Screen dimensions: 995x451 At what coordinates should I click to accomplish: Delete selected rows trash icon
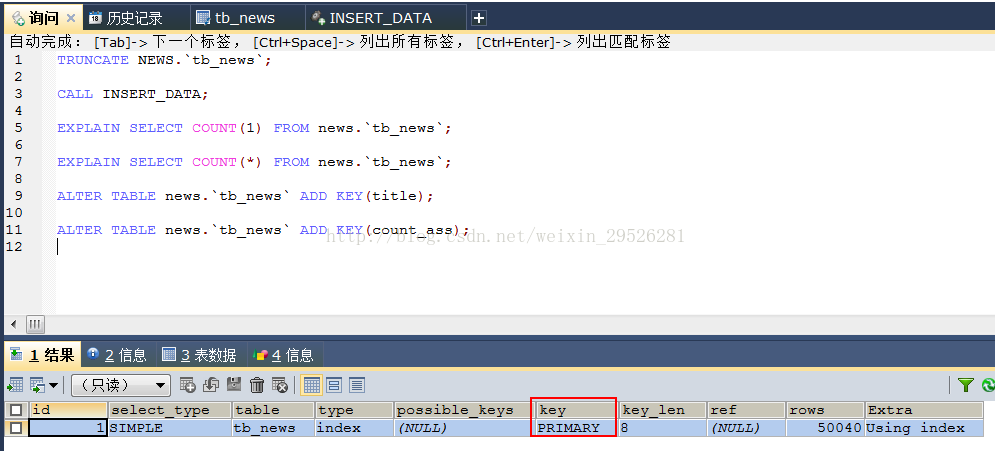[x=257, y=384]
